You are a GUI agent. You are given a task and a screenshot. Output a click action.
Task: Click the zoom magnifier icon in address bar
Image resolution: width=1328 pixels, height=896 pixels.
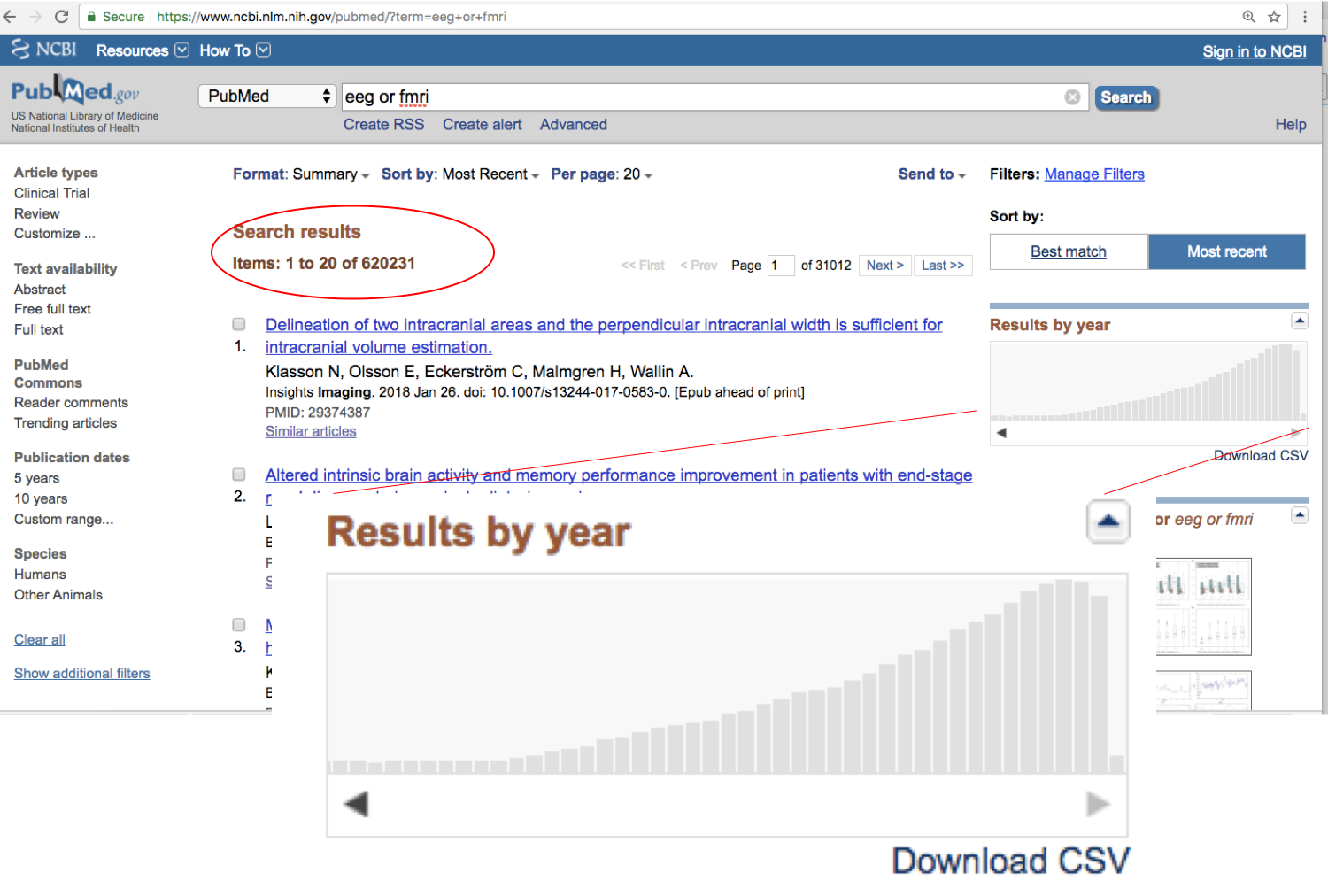click(x=1248, y=17)
